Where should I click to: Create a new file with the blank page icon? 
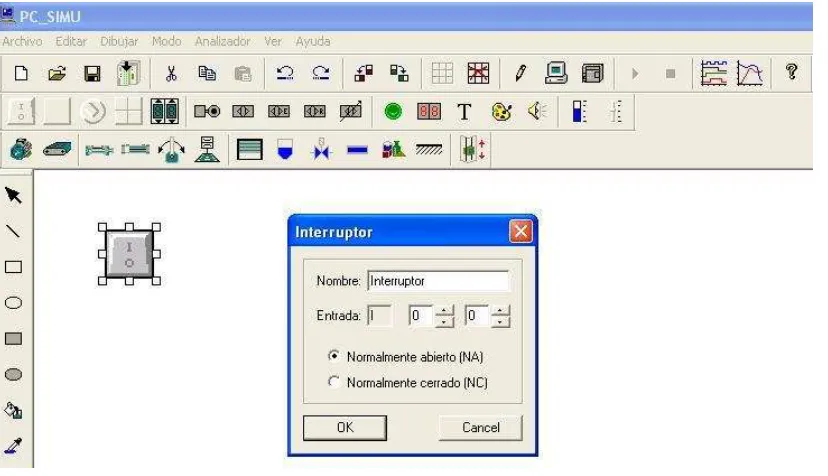coord(21,73)
